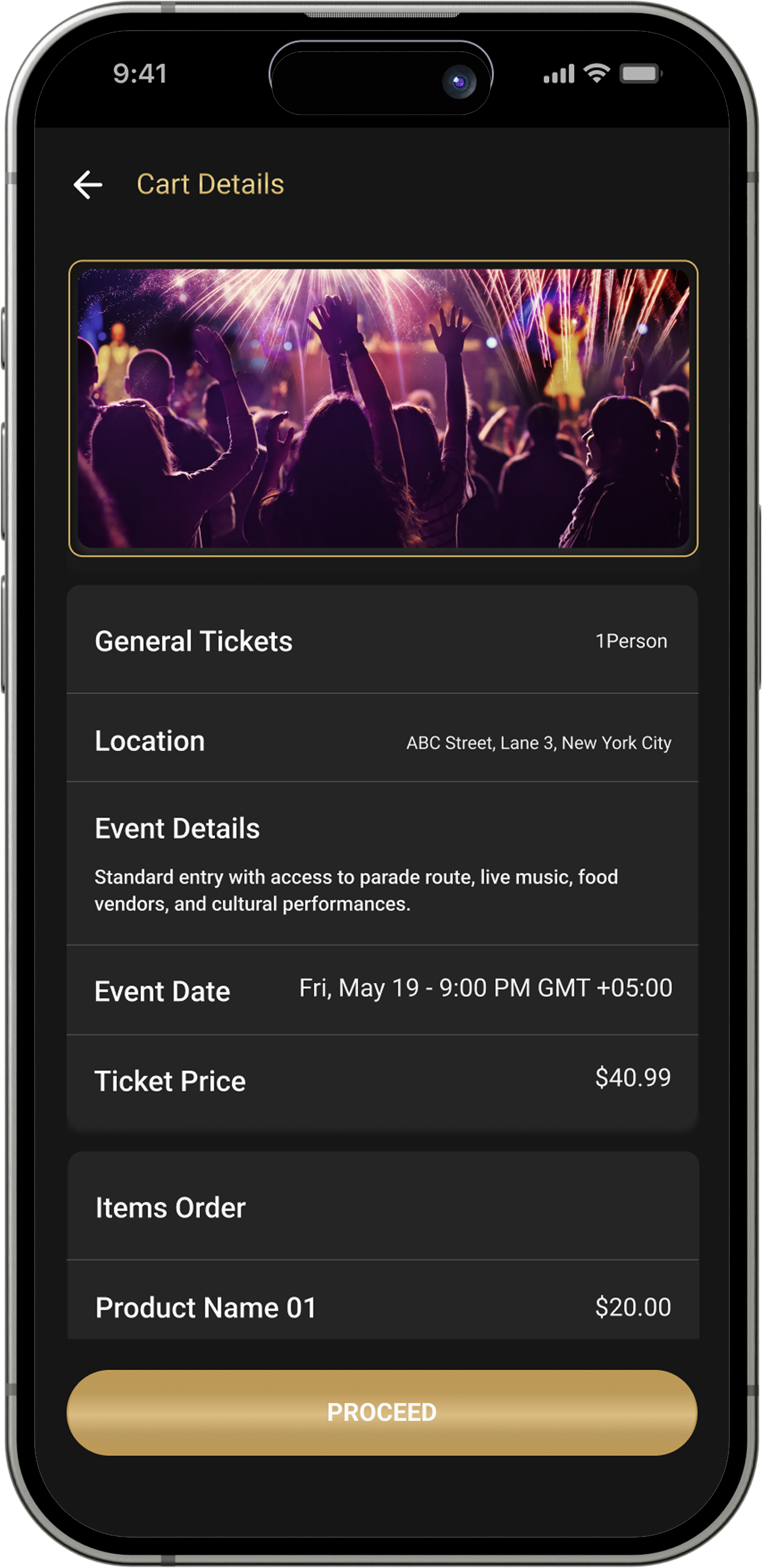Tap the 9:41 clock time
Image resolution: width=762 pixels, height=1568 pixels.
pos(140,74)
